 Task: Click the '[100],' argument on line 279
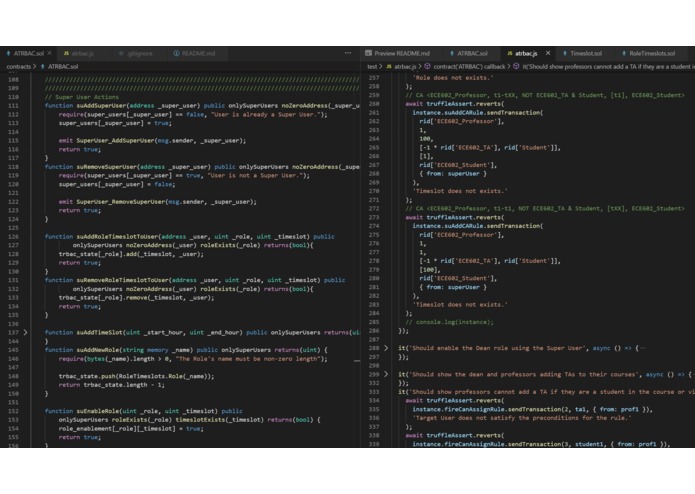(x=430, y=269)
